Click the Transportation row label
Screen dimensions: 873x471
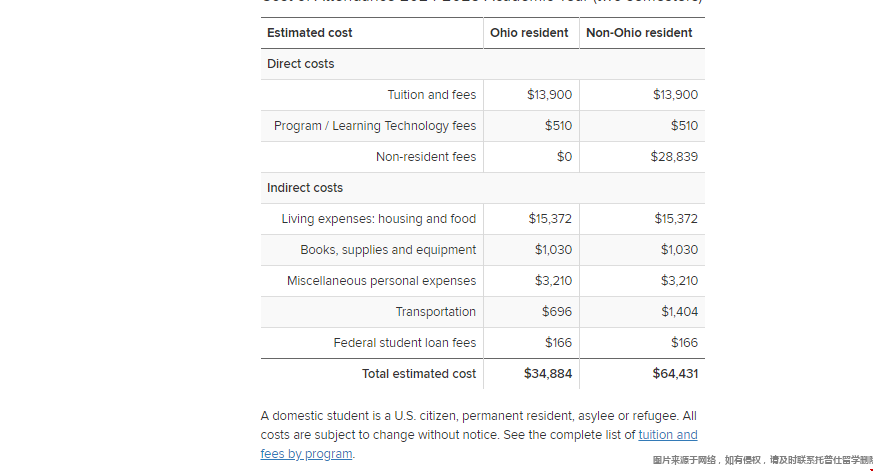coord(436,312)
